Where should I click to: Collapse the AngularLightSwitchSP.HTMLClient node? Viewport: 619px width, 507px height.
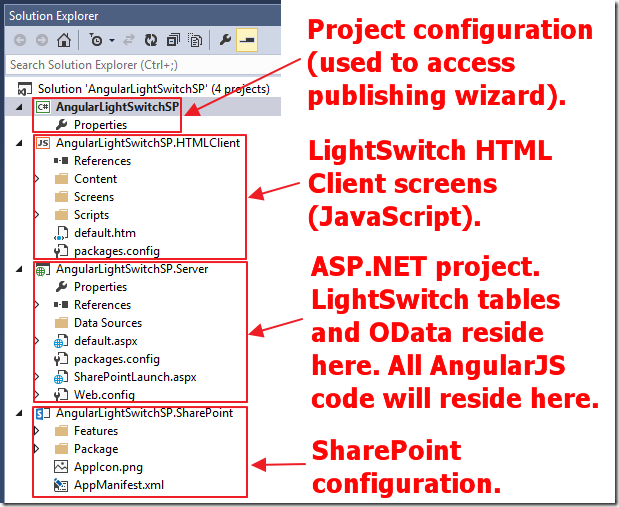[19, 143]
